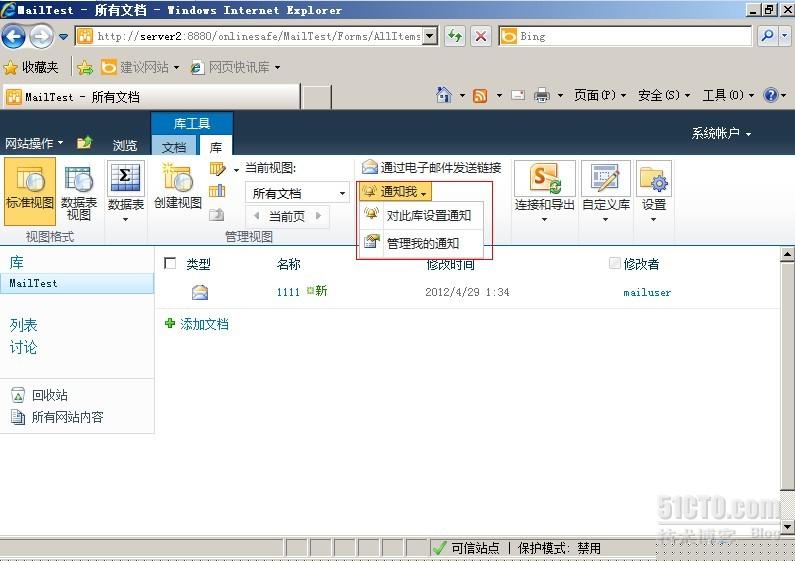Click the 库 heading in sidebar
795x561 pixels.
click(17, 262)
